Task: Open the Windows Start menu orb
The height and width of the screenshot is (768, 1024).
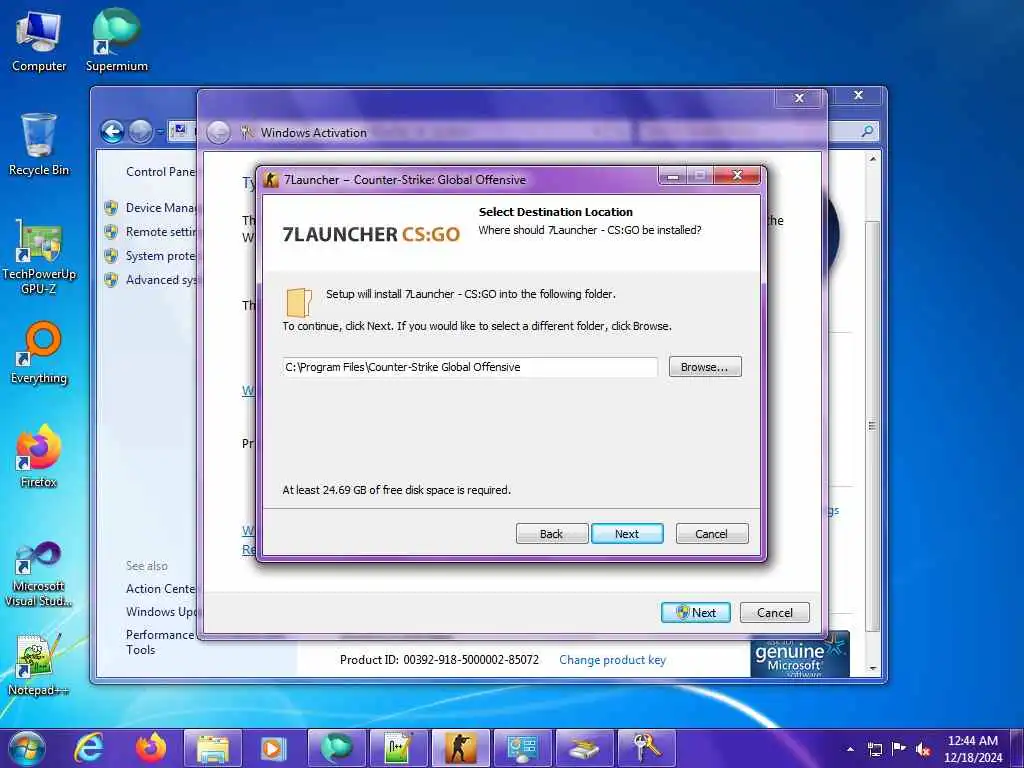Action: pyautogui.click(x=26, y=748)
